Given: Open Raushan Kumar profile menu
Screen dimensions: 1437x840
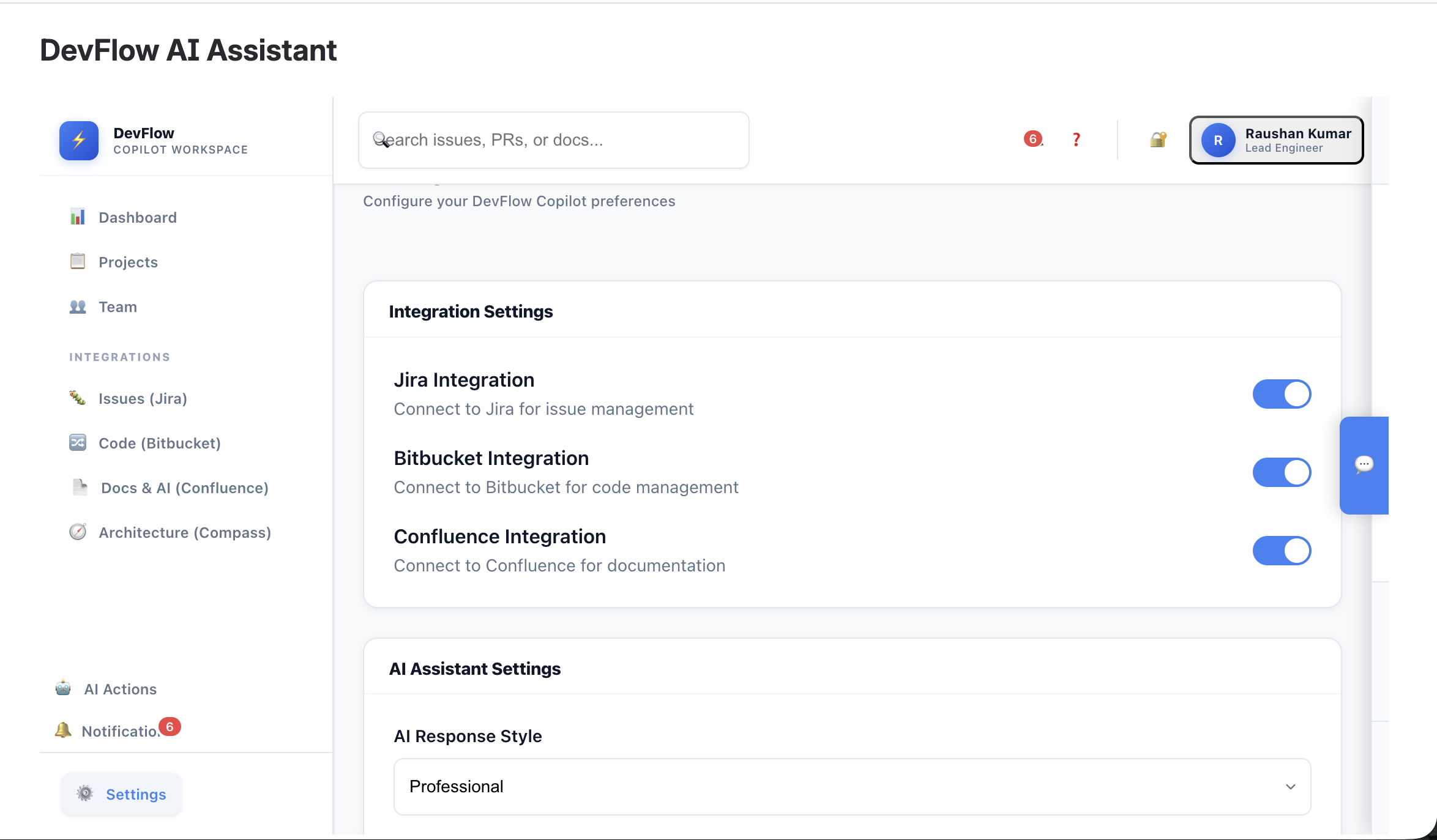Looking at the screenshot, I should tap(1276, 140).
